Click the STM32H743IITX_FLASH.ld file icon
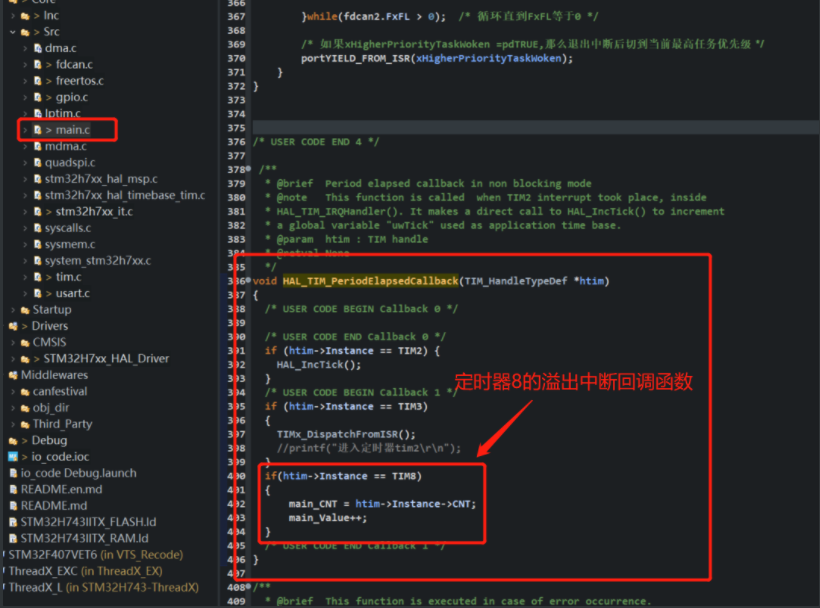820x608 pixels. pos(14,522)
